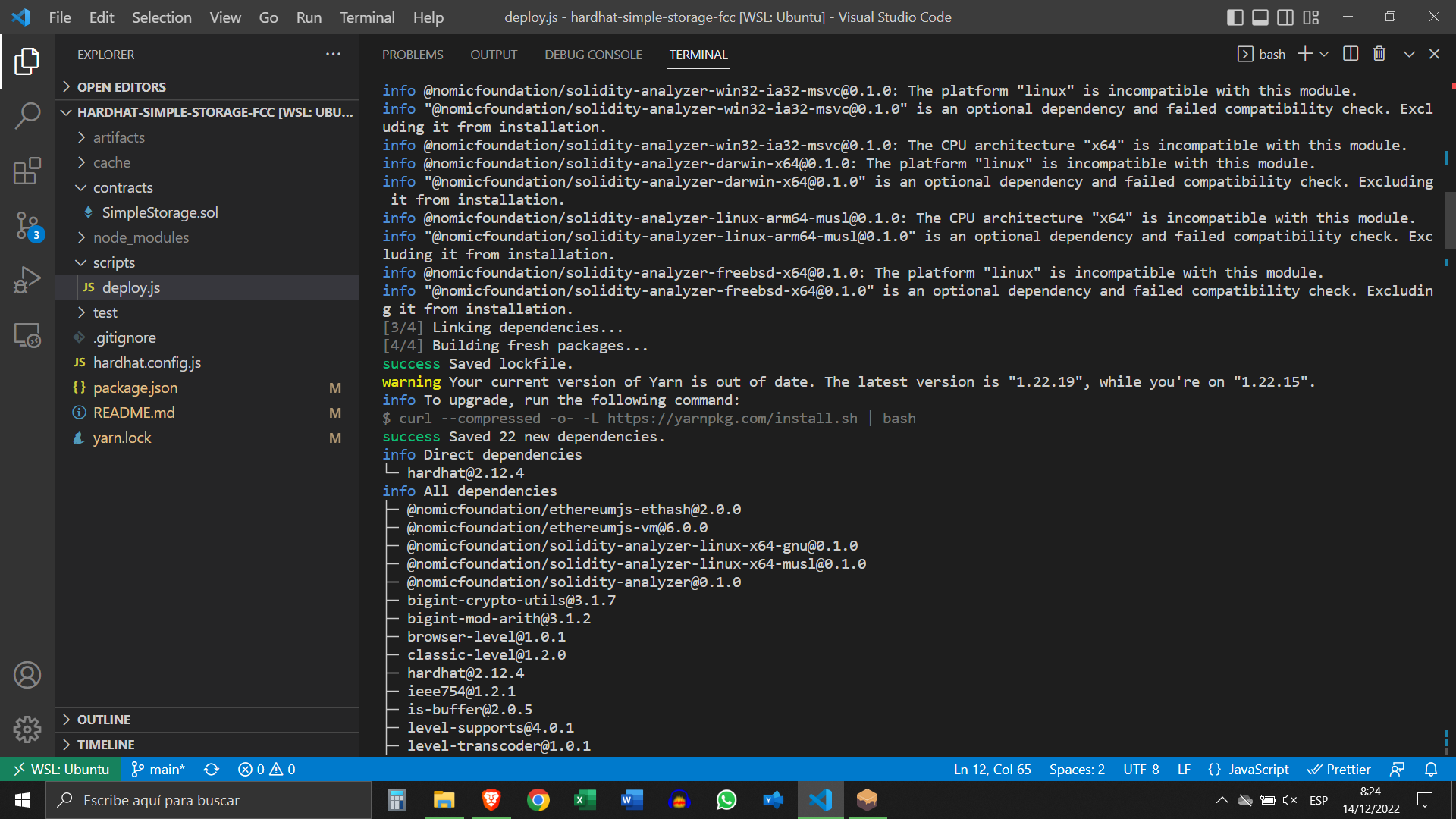Open the Remote Explorer view

(x=27, y=334)
